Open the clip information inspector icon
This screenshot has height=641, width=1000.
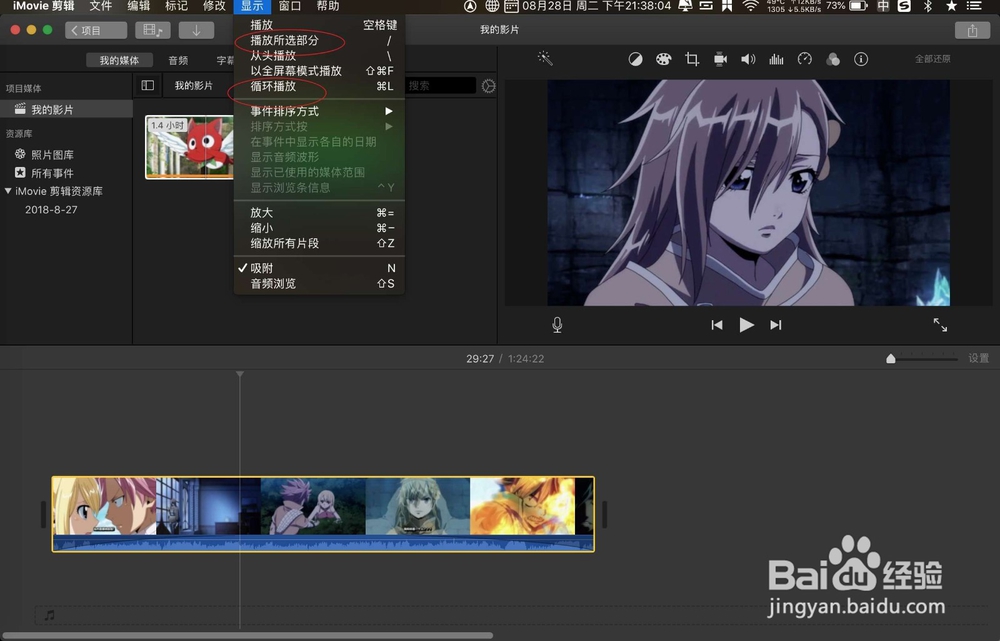click(x=861, y=59)
